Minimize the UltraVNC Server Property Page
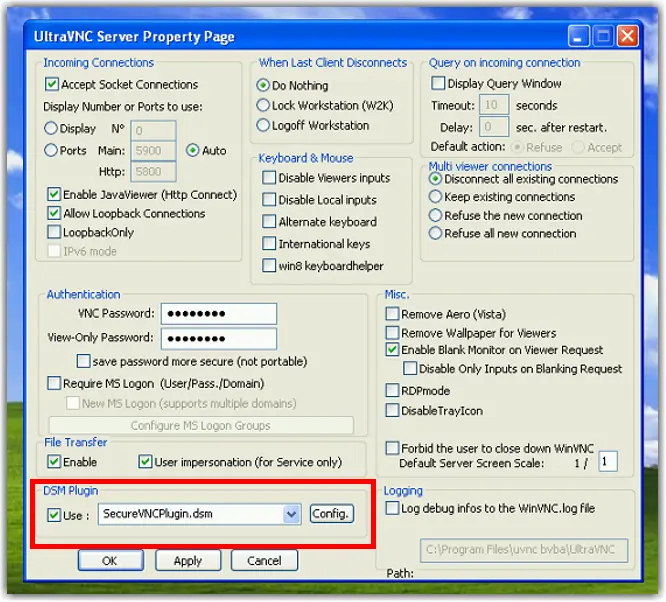The width and height of the screenshot is (666, 602). pyautogui.click(x=578, y=36)
